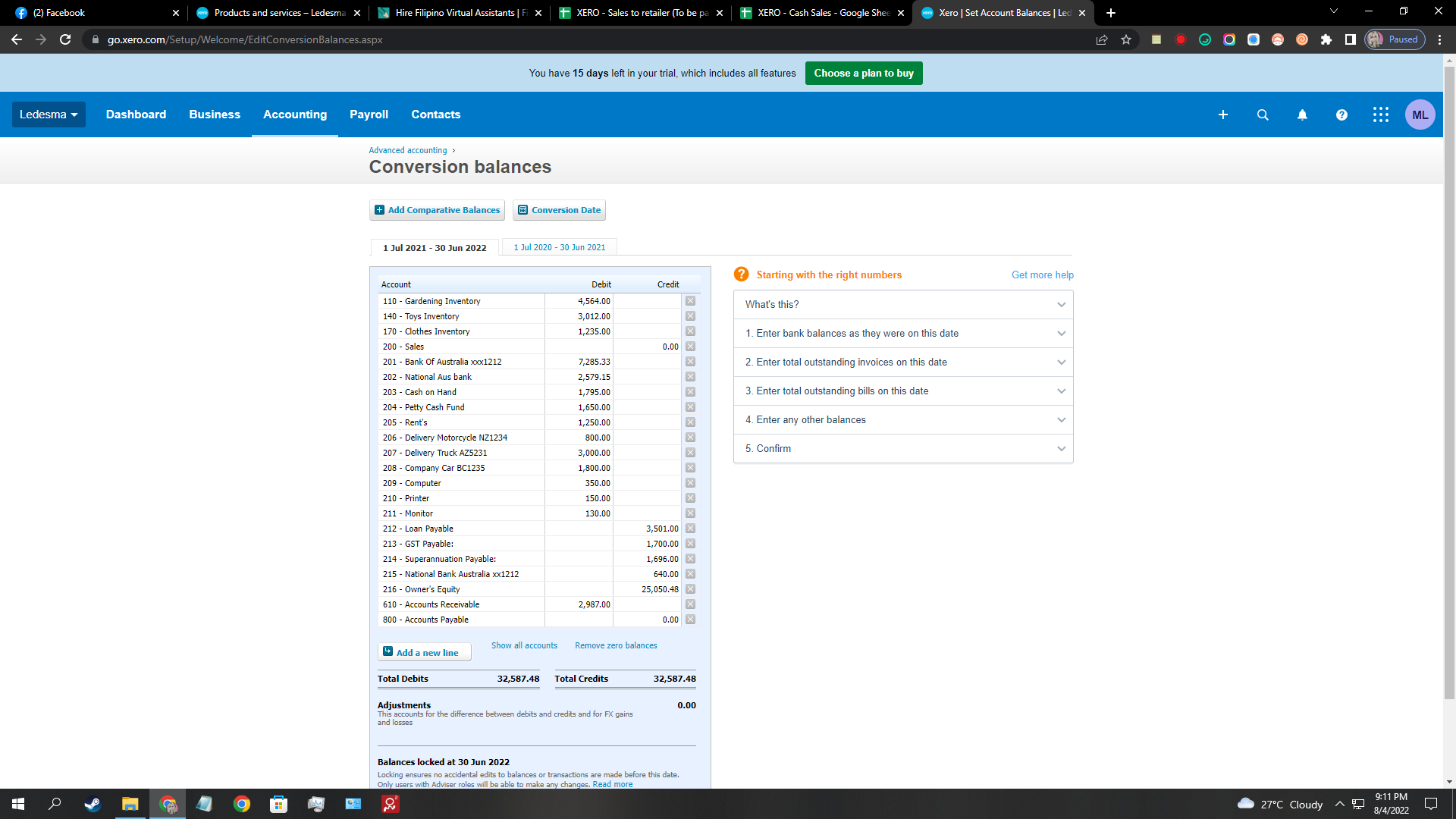
Task: Remove the Owner's Equity row using delete icon
Action: pyautogui.click(x=690, y=588)
